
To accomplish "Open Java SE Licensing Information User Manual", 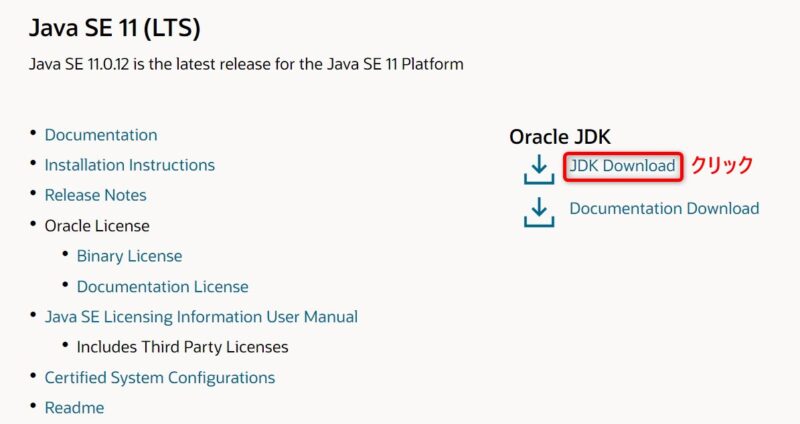I will (x=201, y=317).
